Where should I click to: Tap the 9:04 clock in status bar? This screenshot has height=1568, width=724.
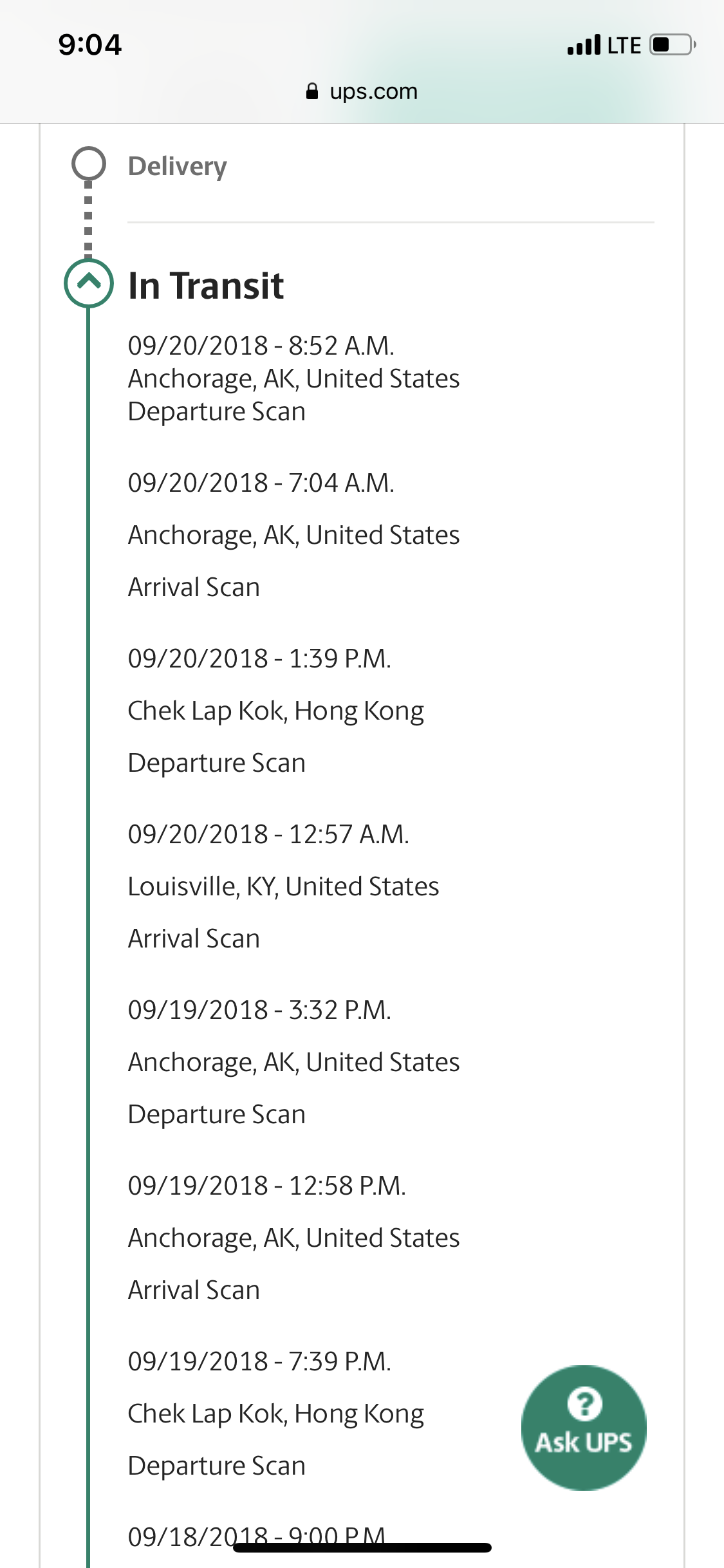(90, 45)
